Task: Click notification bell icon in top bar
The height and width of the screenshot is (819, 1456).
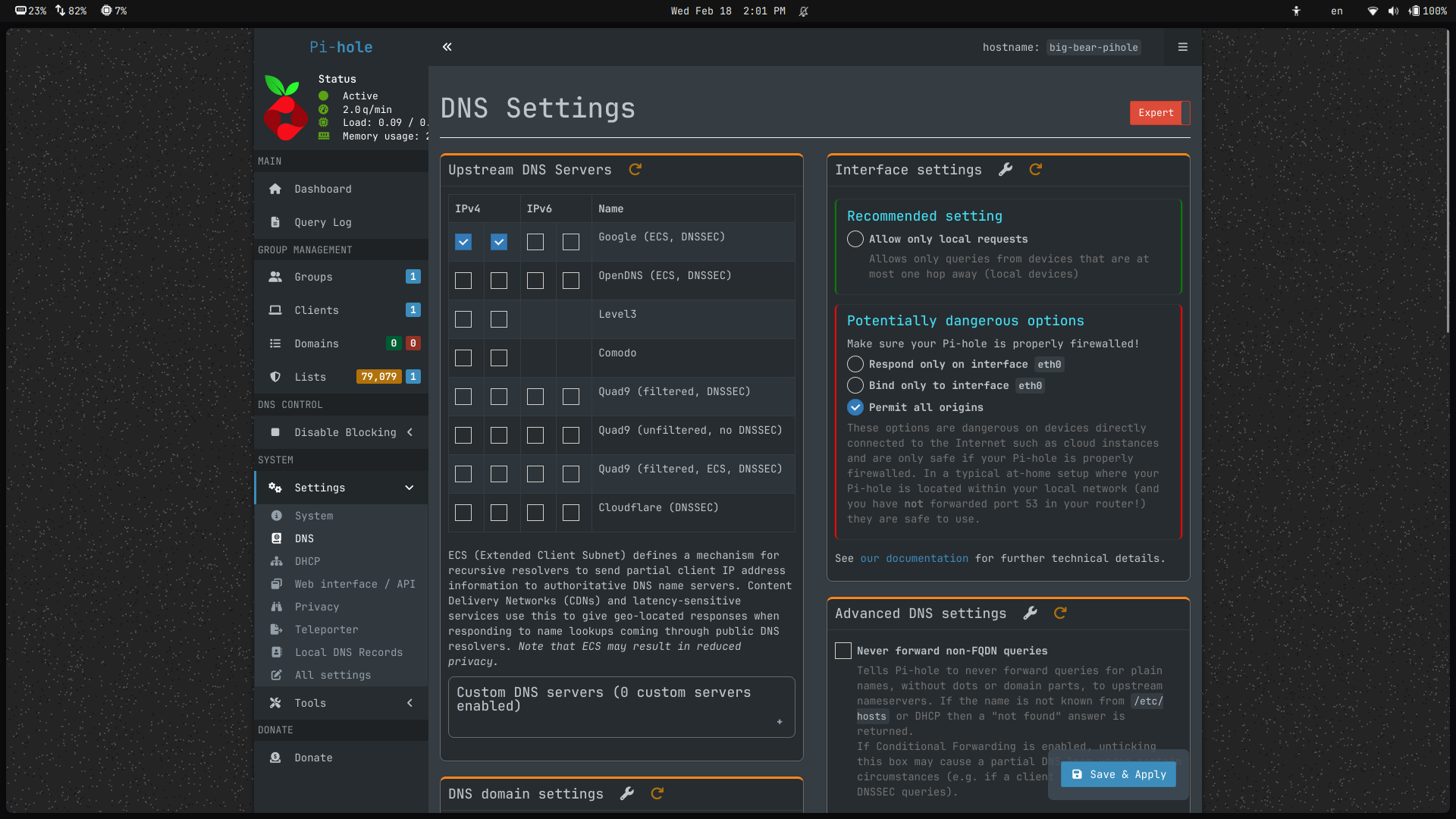Action: click(804, 11)
